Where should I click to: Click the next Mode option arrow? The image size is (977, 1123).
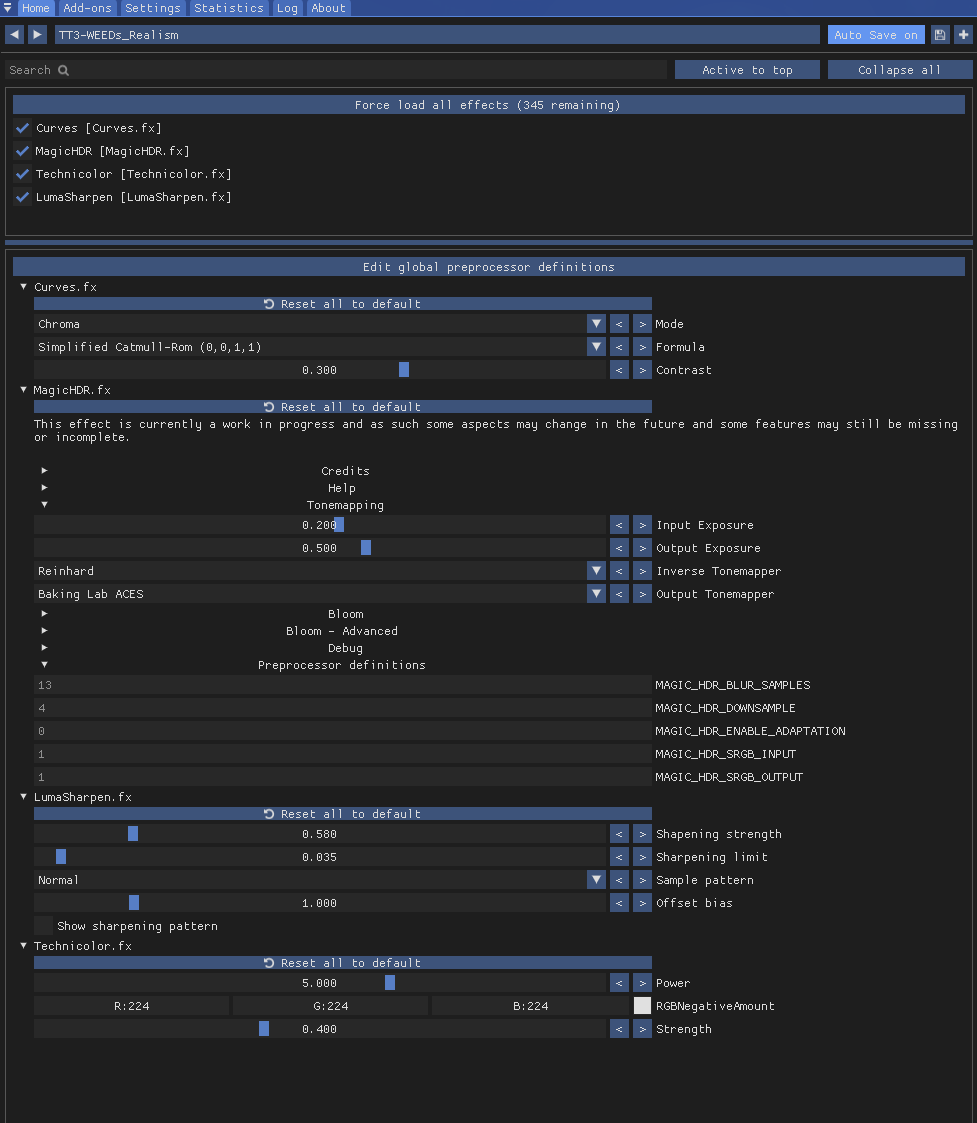[642, 324]
